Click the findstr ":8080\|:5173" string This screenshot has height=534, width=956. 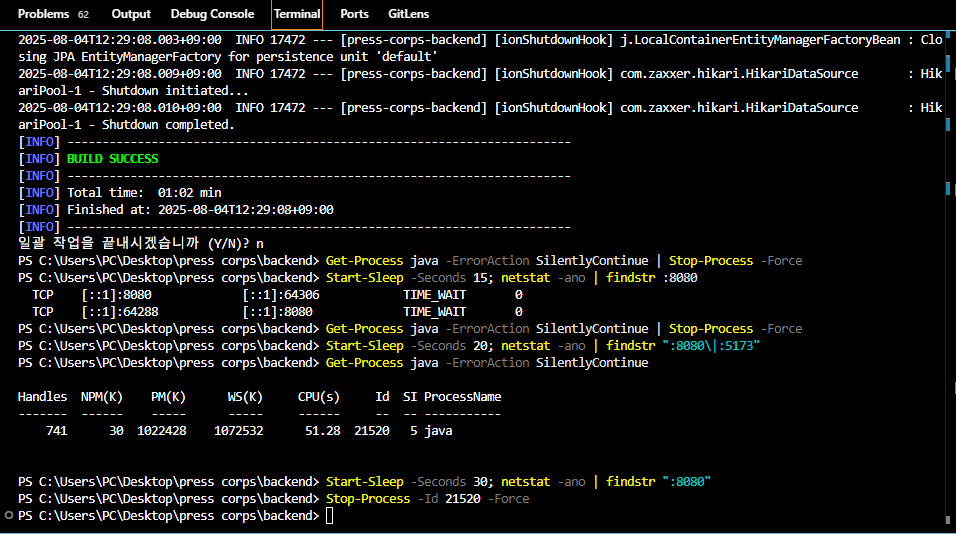(x=711, y=346)
